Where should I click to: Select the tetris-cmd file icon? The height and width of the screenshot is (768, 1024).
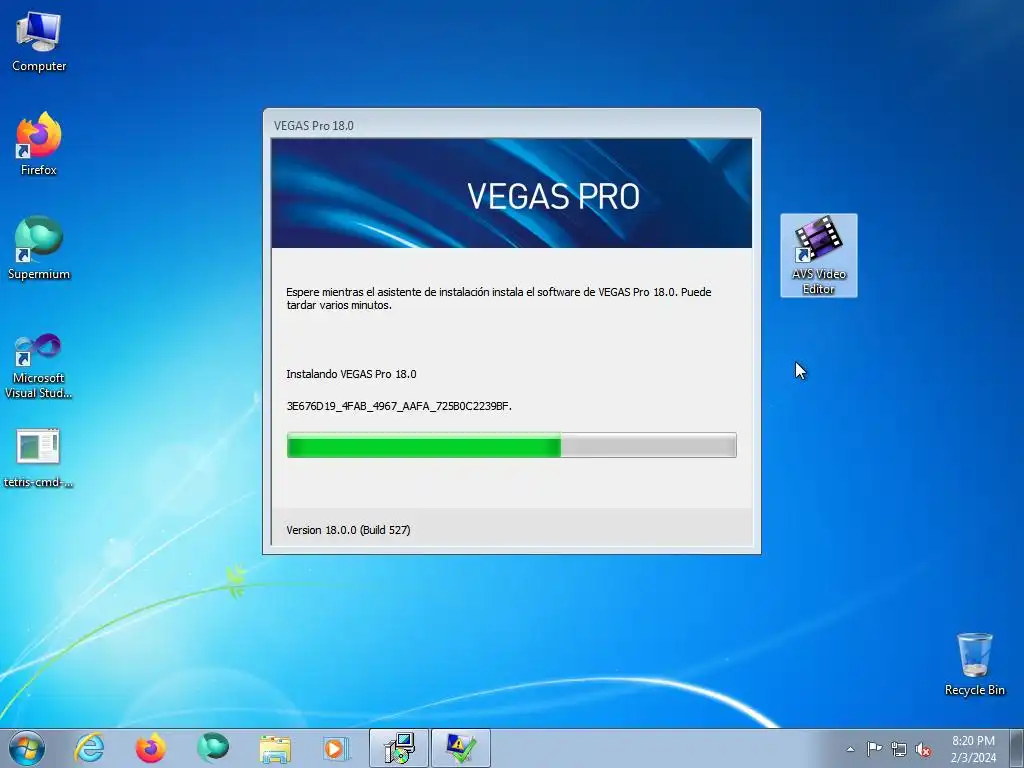tap(39, 458)
